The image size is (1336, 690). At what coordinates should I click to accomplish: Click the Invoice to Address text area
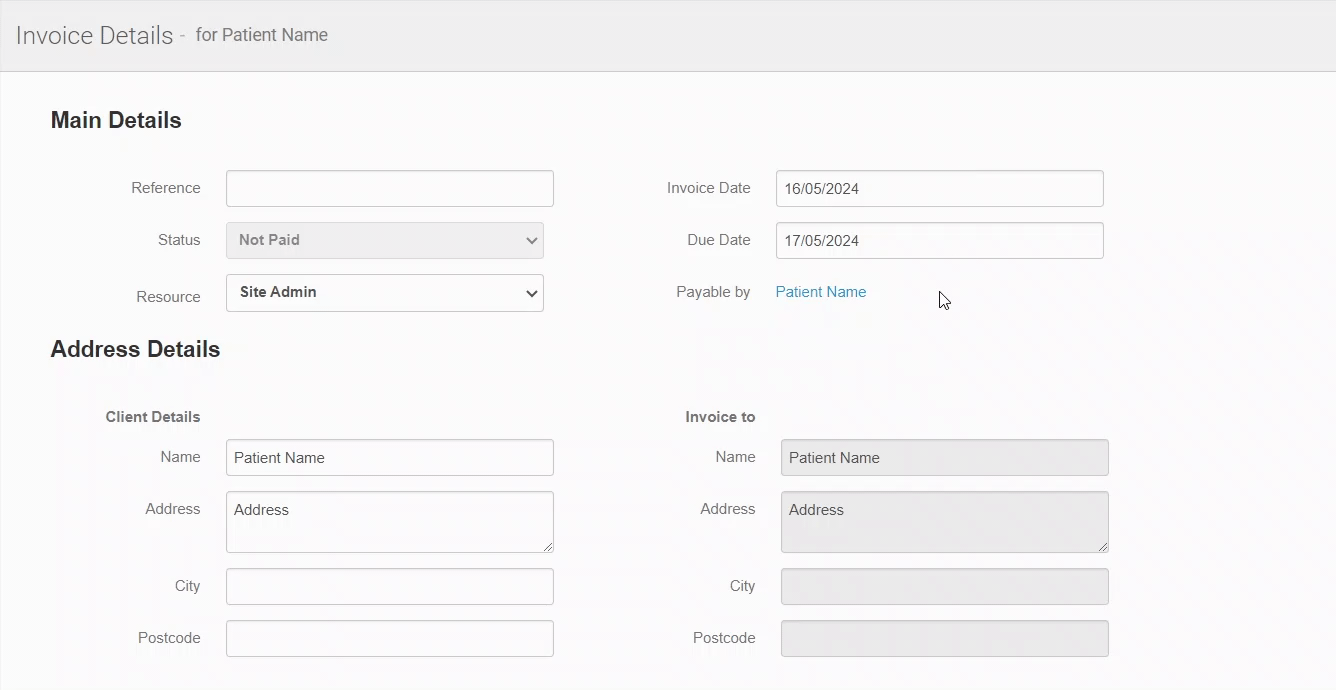(x=944, y=521)
